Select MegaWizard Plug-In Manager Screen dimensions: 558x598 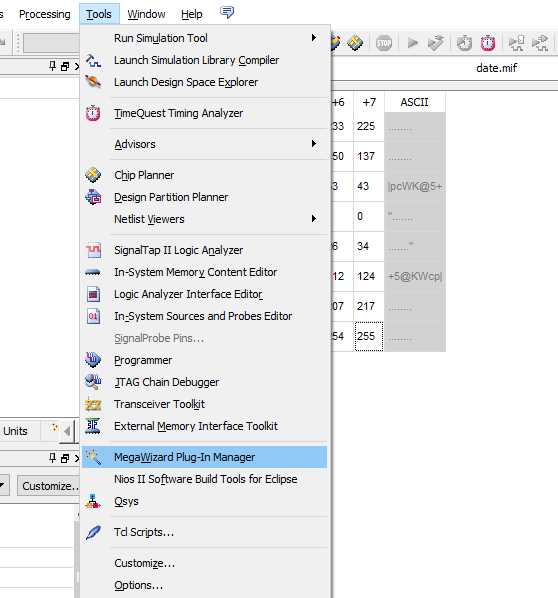coord(204,457)
